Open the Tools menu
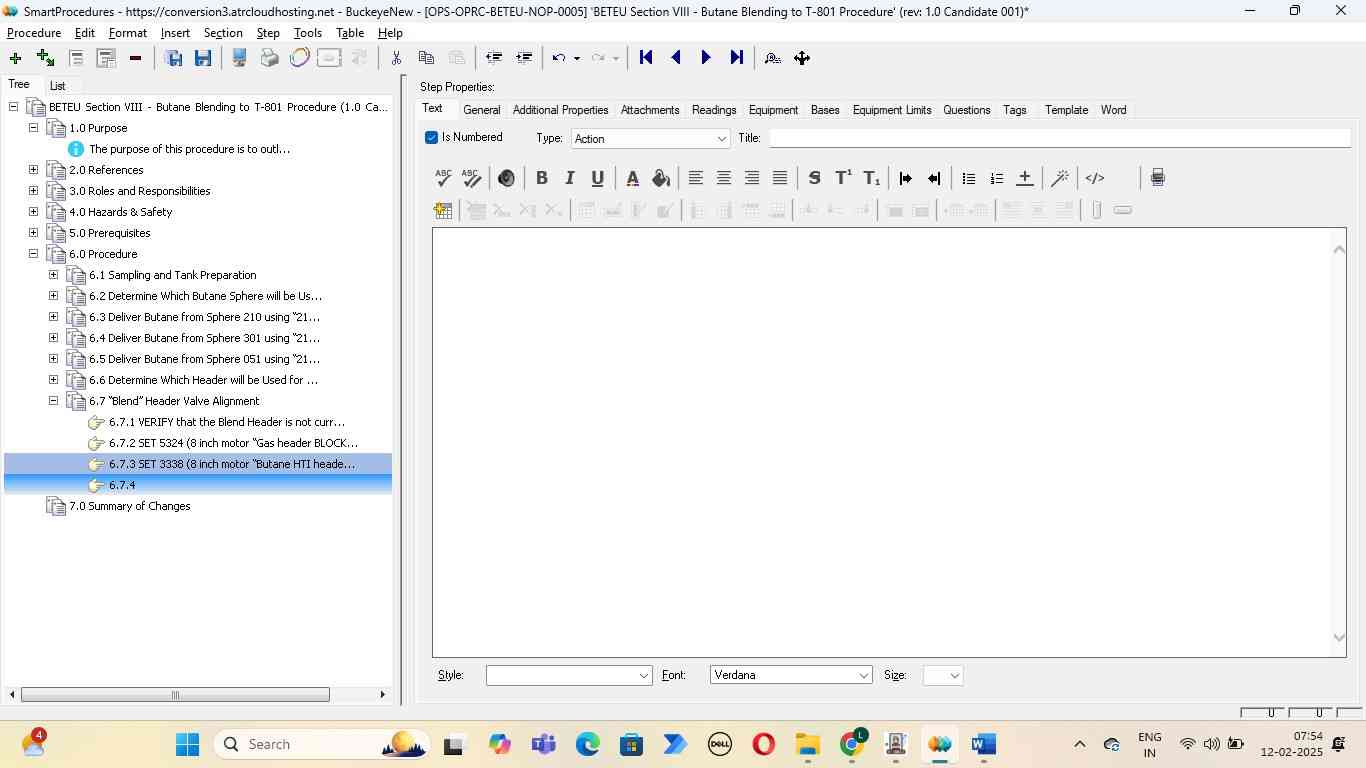The height and width of the screenshot is (768, 1366). coord(308,33)
